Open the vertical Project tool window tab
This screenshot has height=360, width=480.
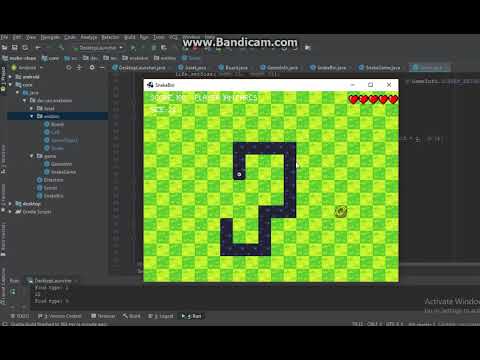3,80
